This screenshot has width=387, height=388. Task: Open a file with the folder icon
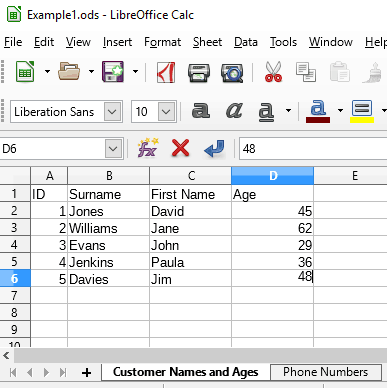[69, 72]
